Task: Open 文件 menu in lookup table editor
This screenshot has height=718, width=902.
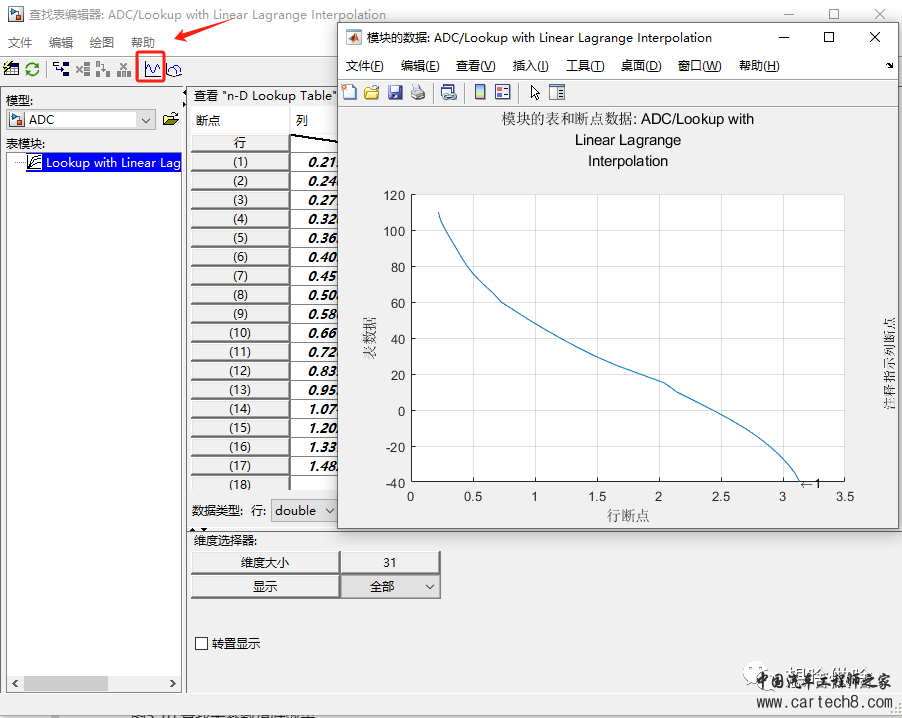Action: (20, 43)
